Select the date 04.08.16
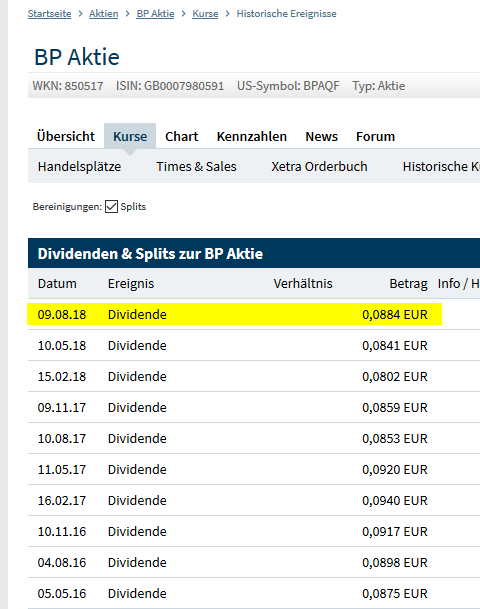480x609 pixels. (62, 563)
